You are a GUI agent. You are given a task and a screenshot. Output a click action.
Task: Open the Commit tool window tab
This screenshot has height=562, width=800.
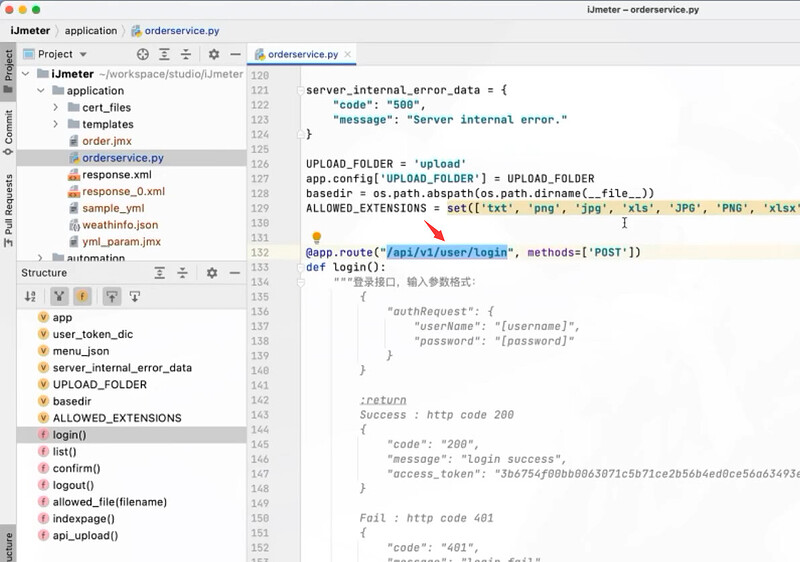click(x=8, y=133)
